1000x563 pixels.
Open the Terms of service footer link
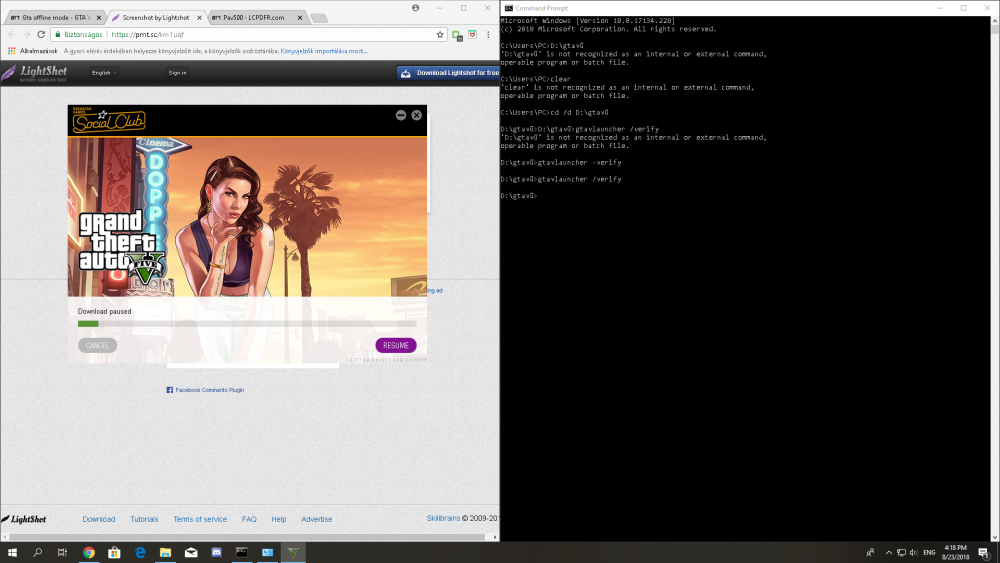pyautogui.click(x=200, y=519)
